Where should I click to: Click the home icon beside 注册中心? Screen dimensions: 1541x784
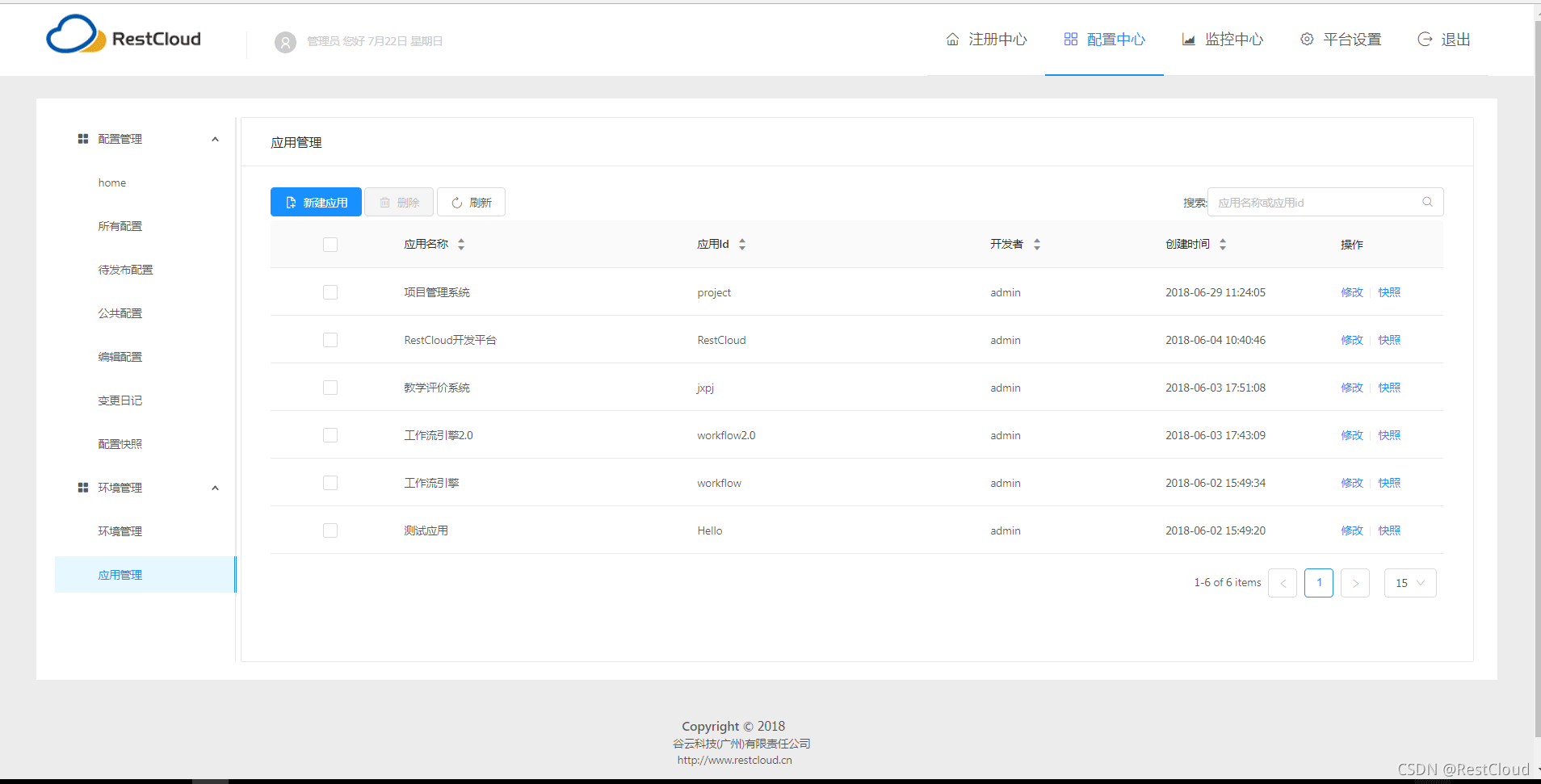[x=953, y=40]
